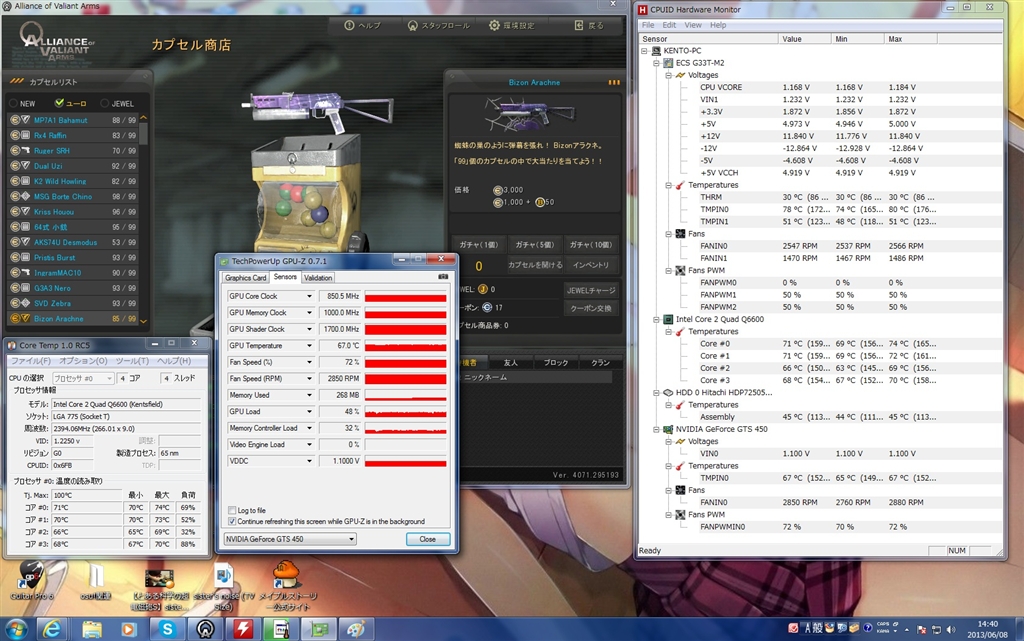Image resolution: width=1024 pixels, height=641 pixels.
Task: Open オプション(O) menu in Core Temp
Action: [x=83, y=361]
